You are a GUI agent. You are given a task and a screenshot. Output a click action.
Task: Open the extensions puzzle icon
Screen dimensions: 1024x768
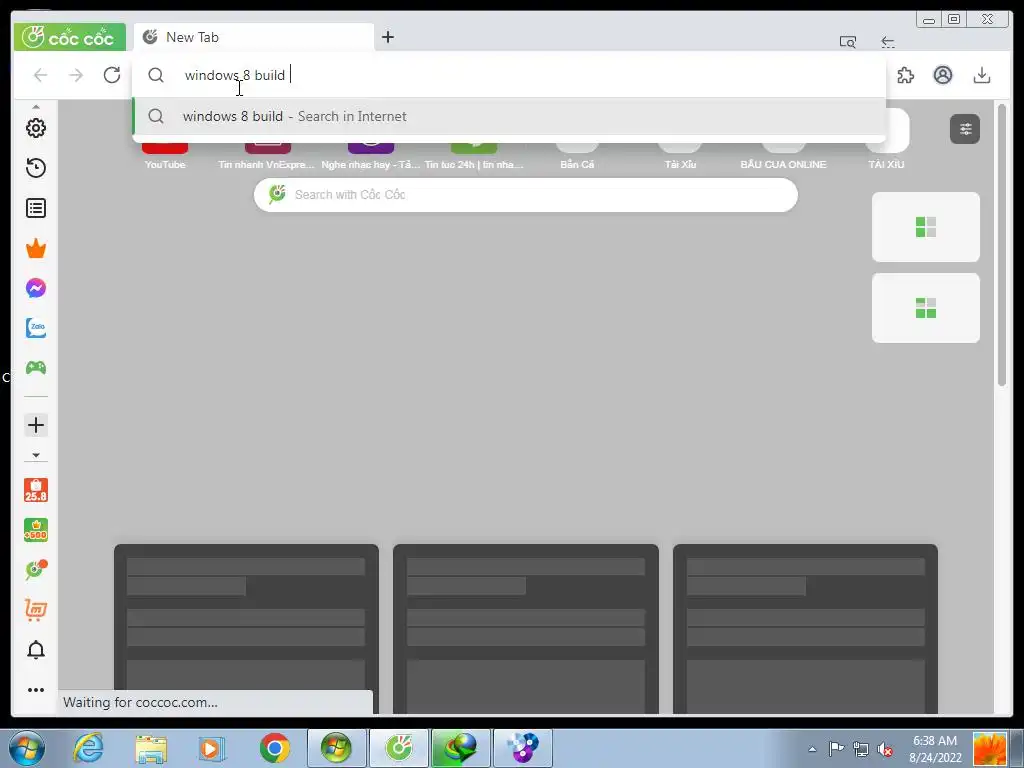906,75
